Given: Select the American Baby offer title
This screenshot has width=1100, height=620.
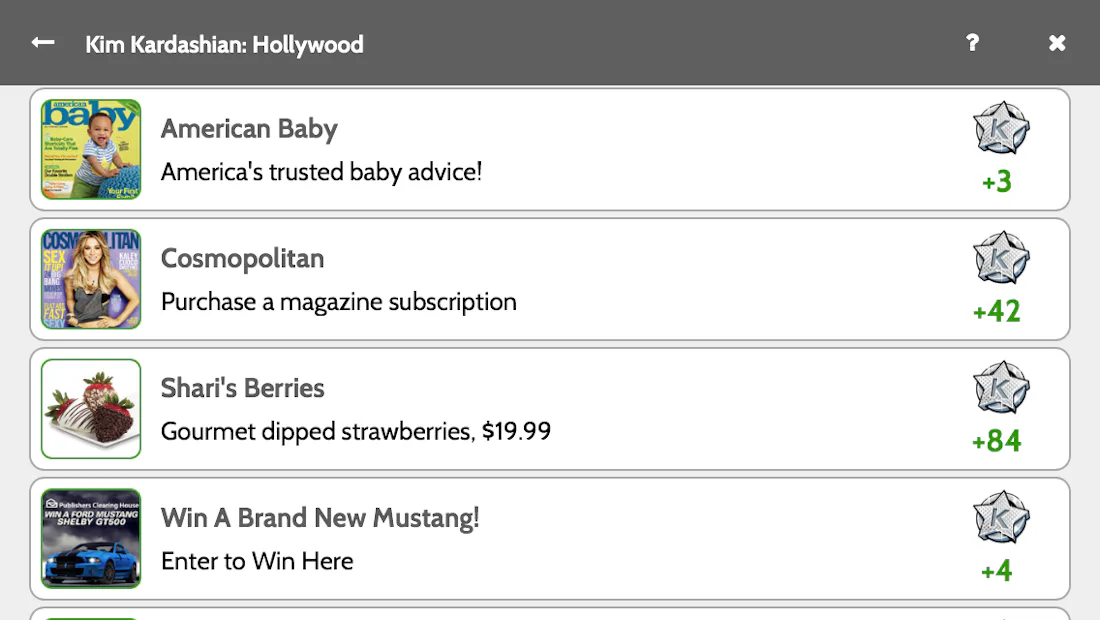Looking at the screenshot, I should click(x=249, y=129).
